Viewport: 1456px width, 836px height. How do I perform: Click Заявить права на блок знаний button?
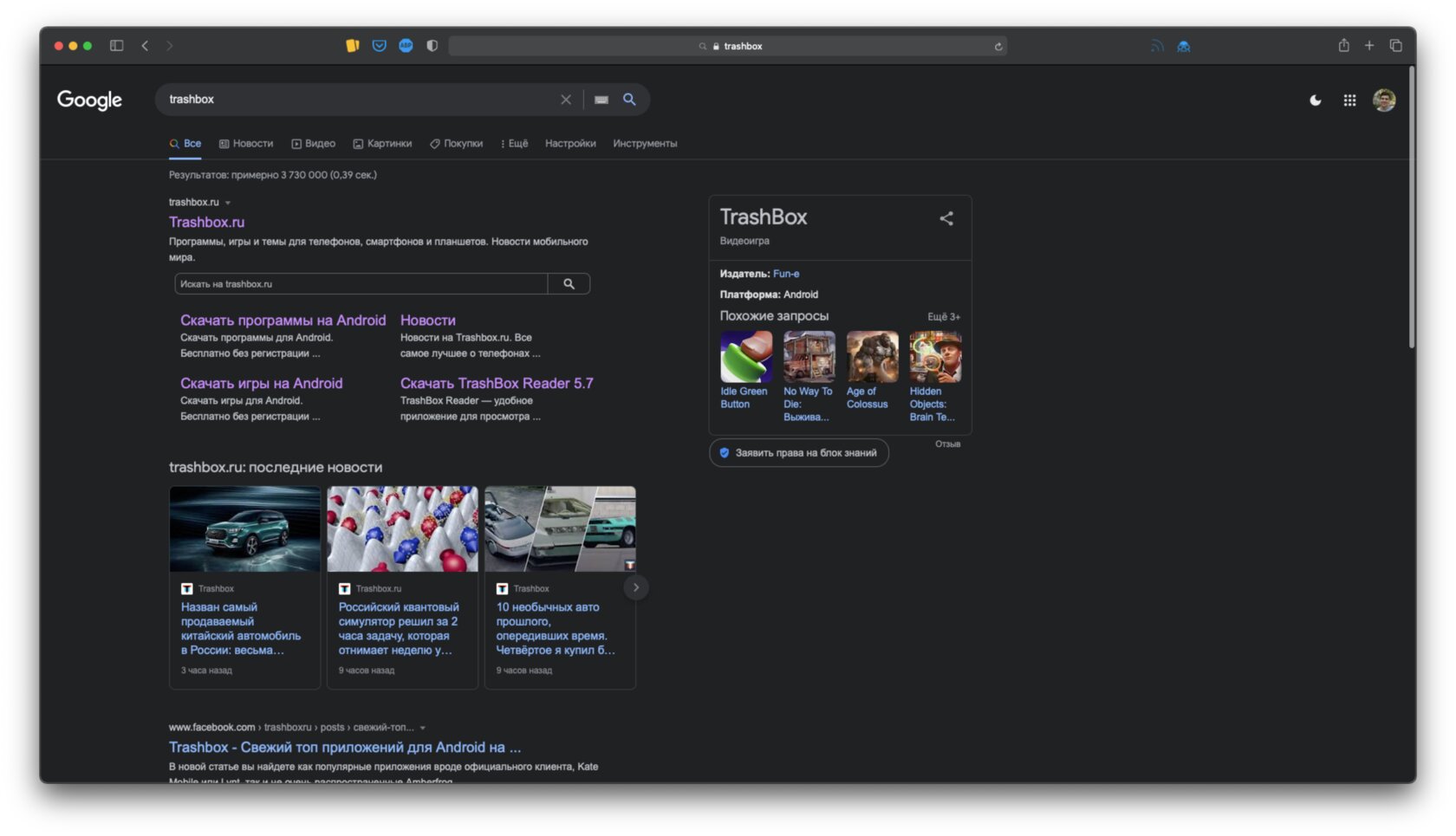[x=799, y=453]
